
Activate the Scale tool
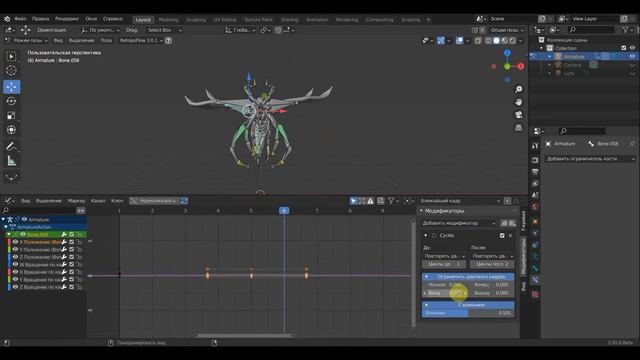(11, 116)
